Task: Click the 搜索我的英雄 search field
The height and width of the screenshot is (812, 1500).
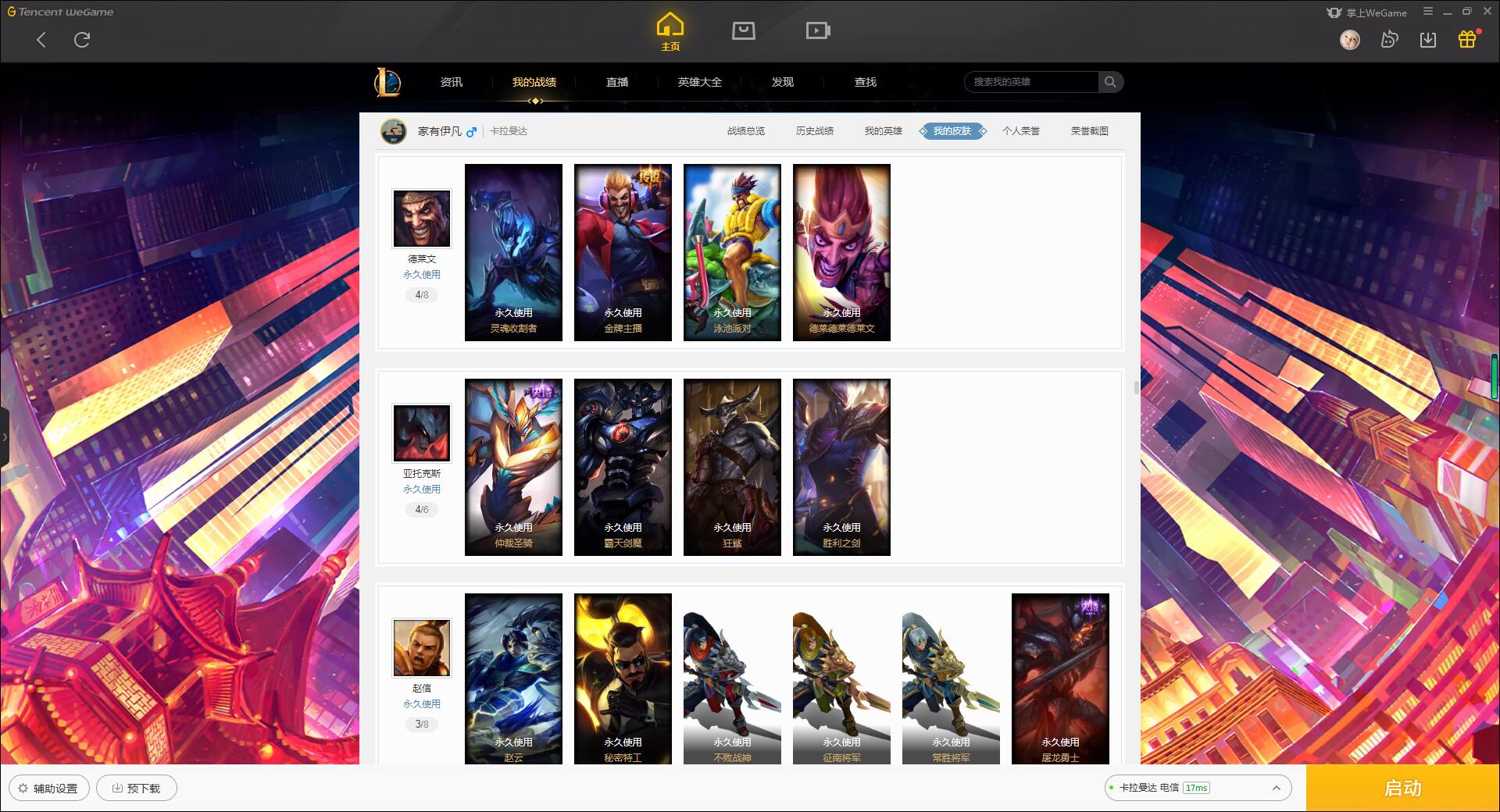Action: click(1031, 82)
